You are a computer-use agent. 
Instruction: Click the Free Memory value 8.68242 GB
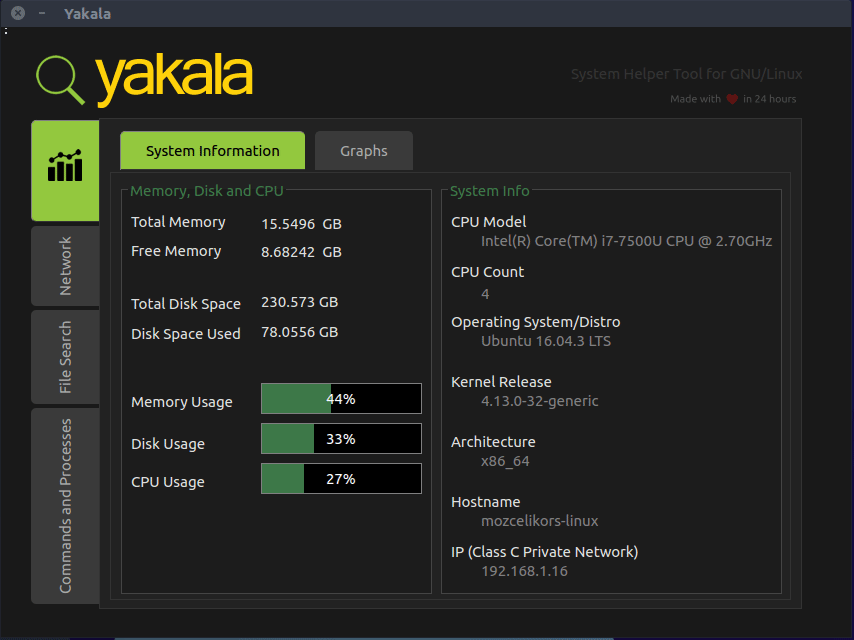point(301,252)
